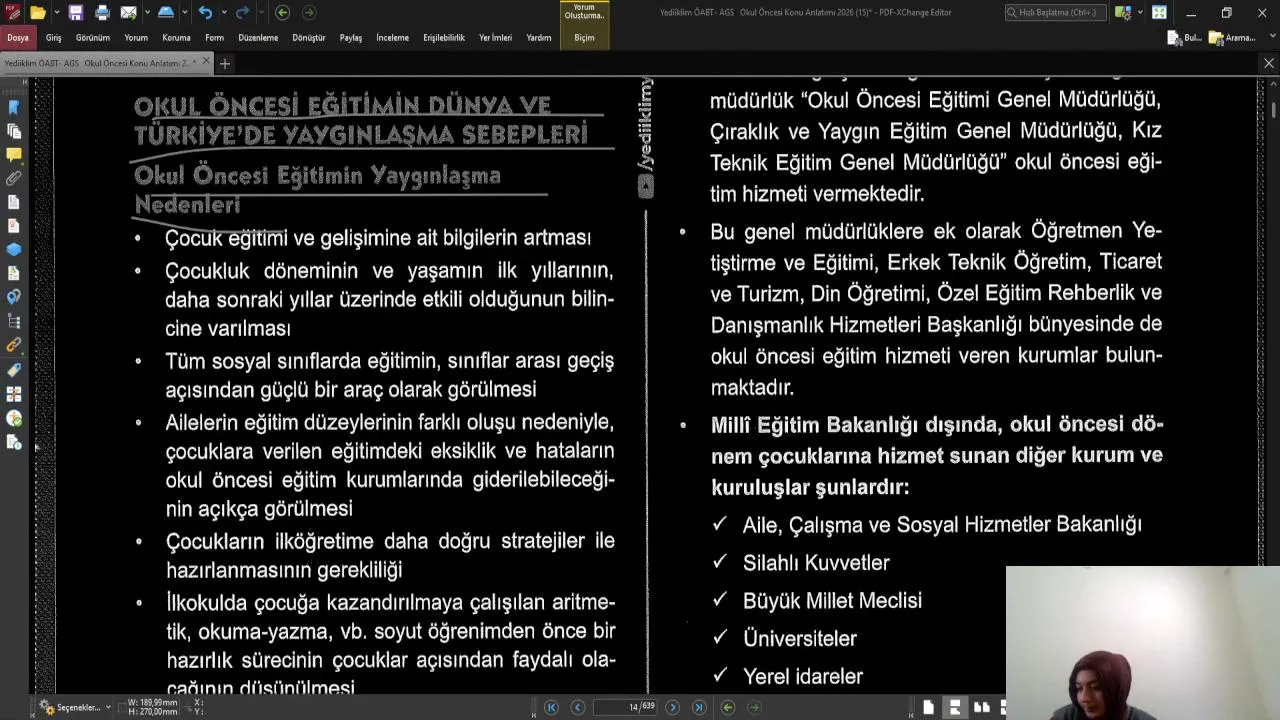Open the Links chain icon pane
Image resolution: width=1280 pixels, height=720 pixels.
[x=14, y=345]
